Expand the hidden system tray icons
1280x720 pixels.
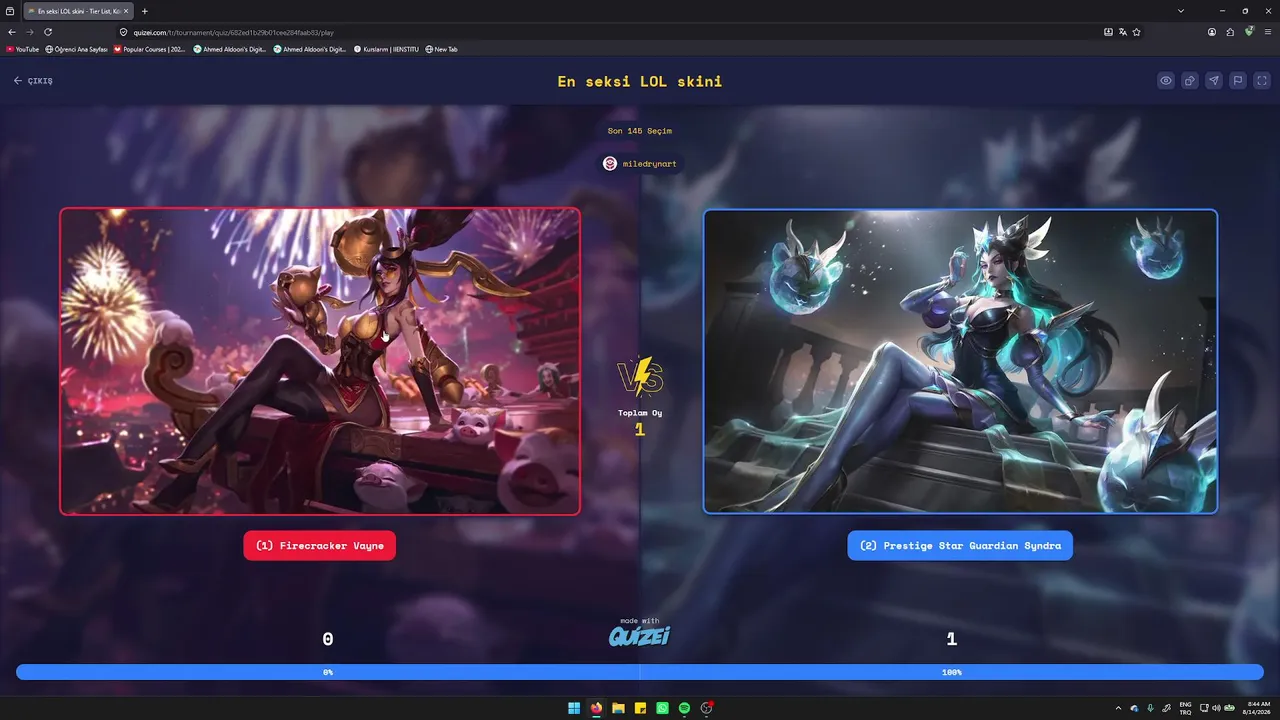[1118, 708]
